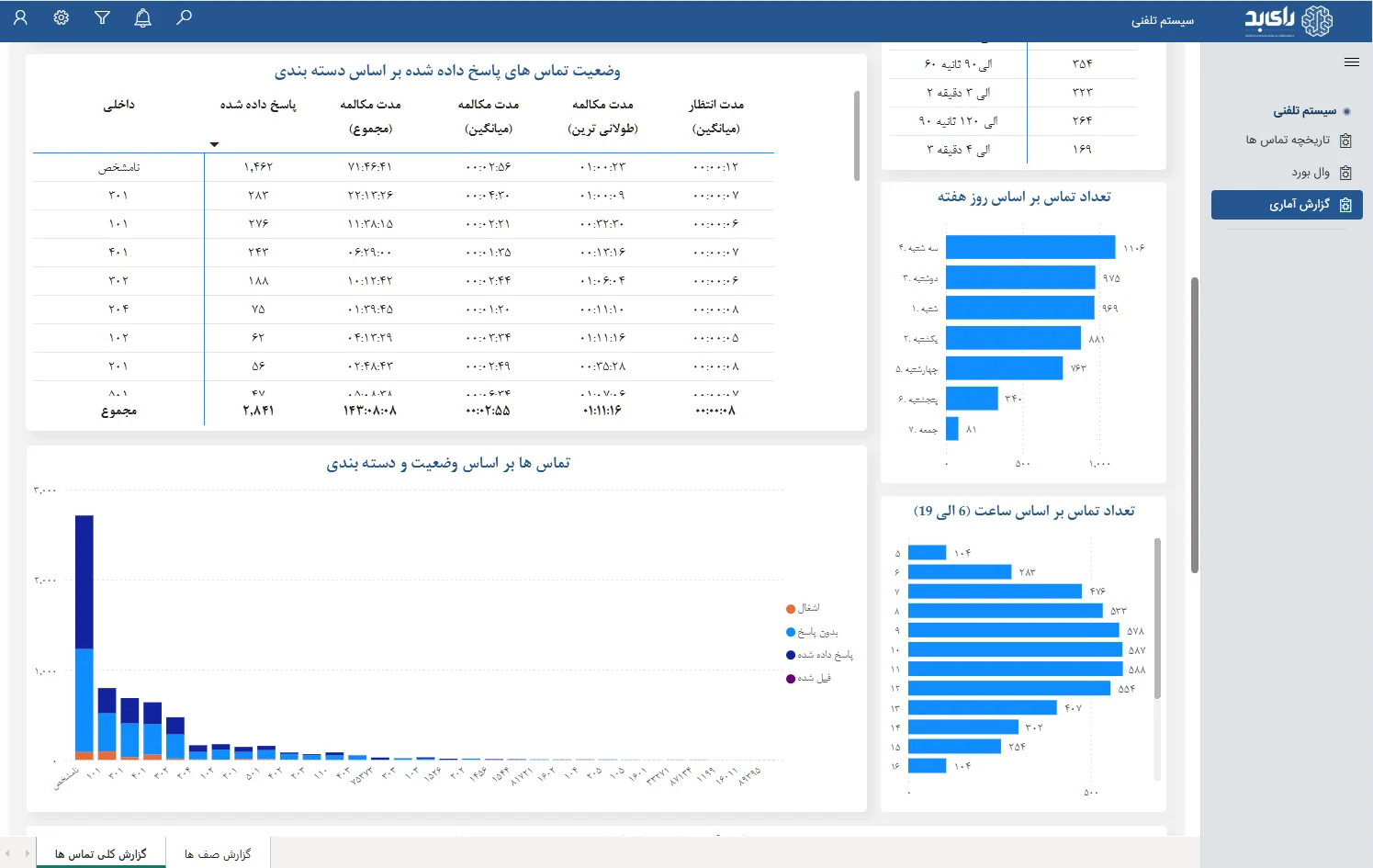Click the تعداد تماس بر اساس روز هفته chart title

(x=1024, y=197)
